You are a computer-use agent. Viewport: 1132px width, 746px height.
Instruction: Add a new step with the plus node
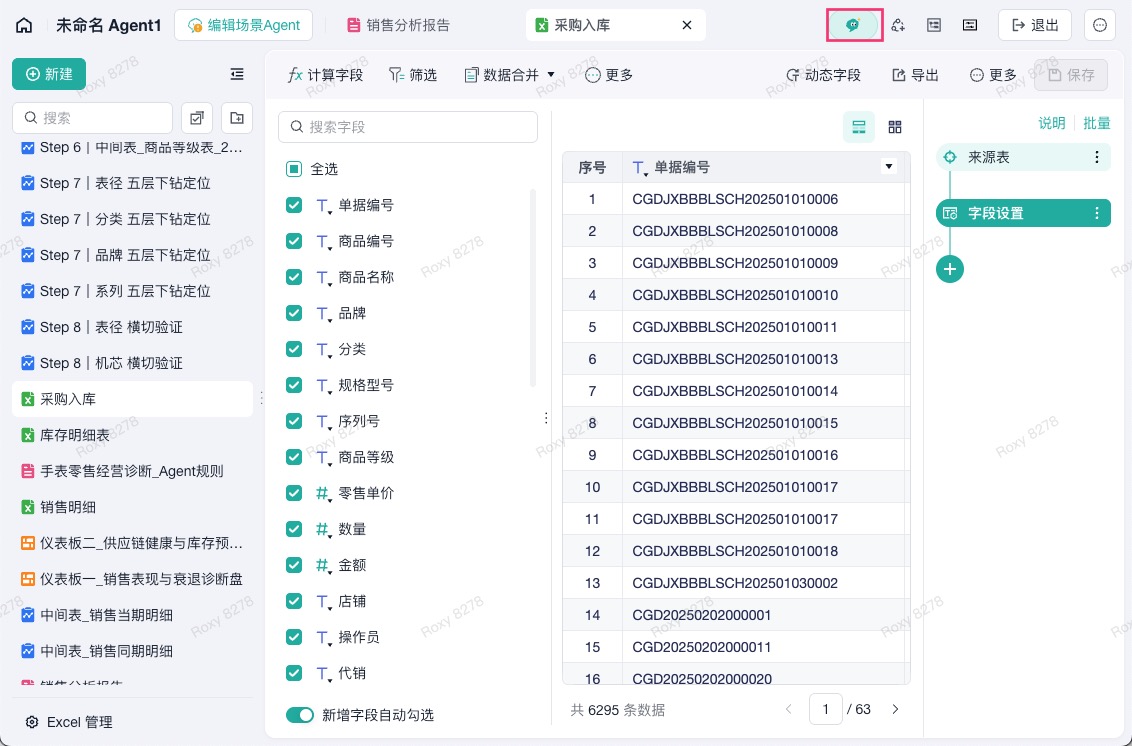(949, 269)
